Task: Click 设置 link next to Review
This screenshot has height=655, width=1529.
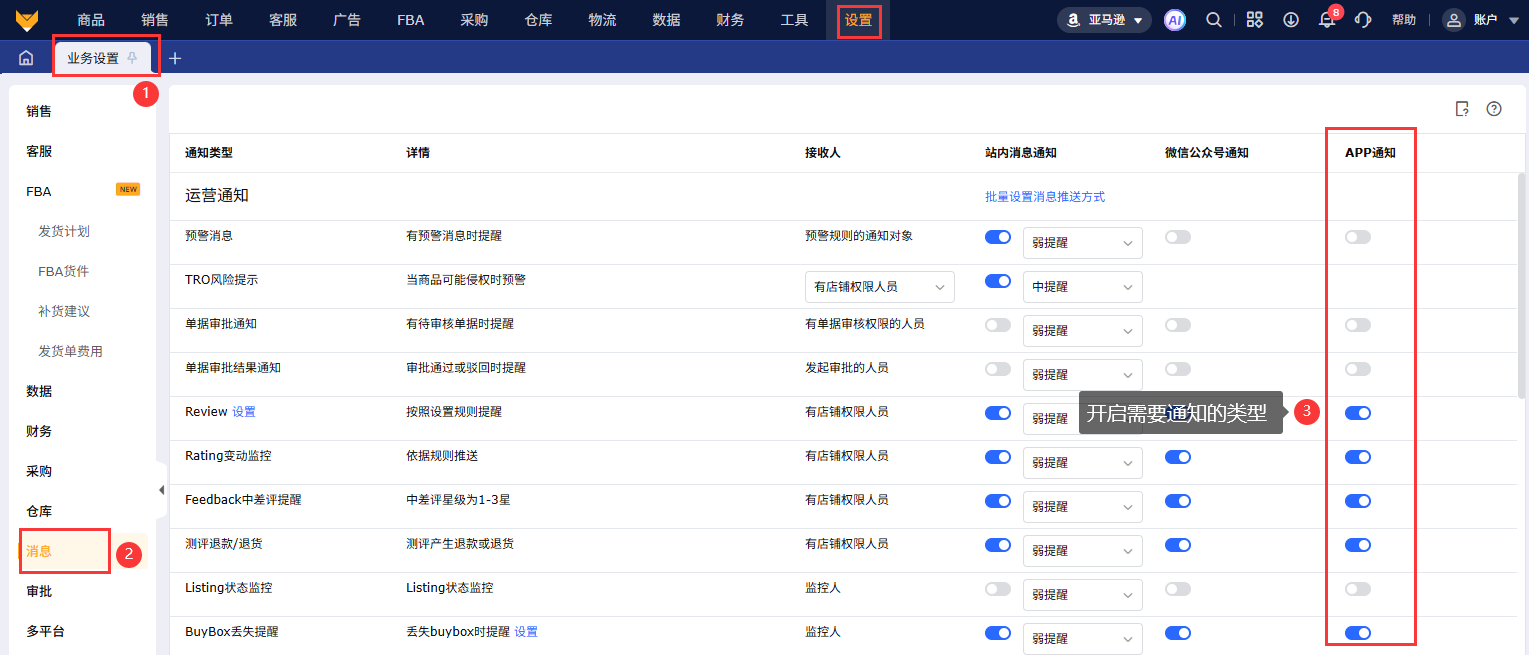Action: (x=244, y=412)
